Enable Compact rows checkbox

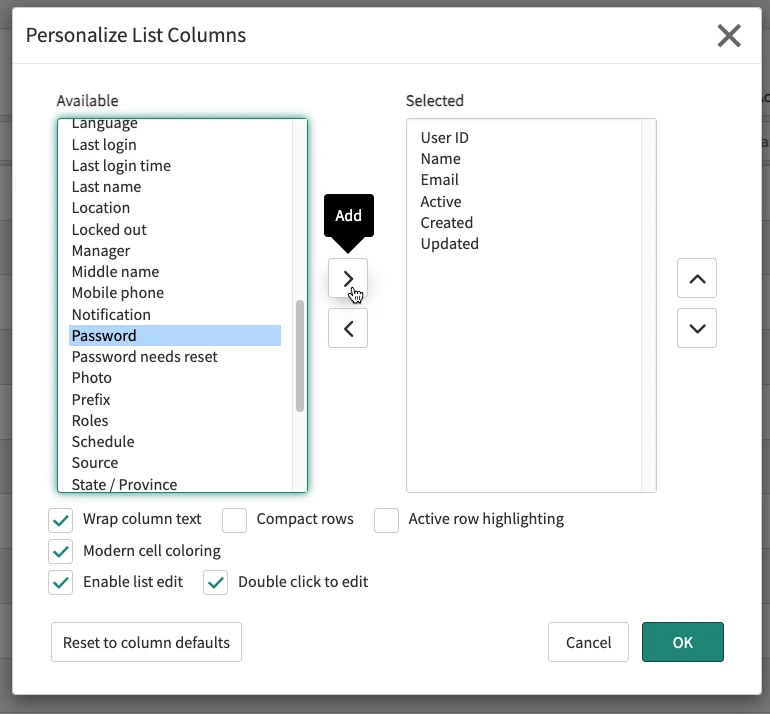coord(234,520)
